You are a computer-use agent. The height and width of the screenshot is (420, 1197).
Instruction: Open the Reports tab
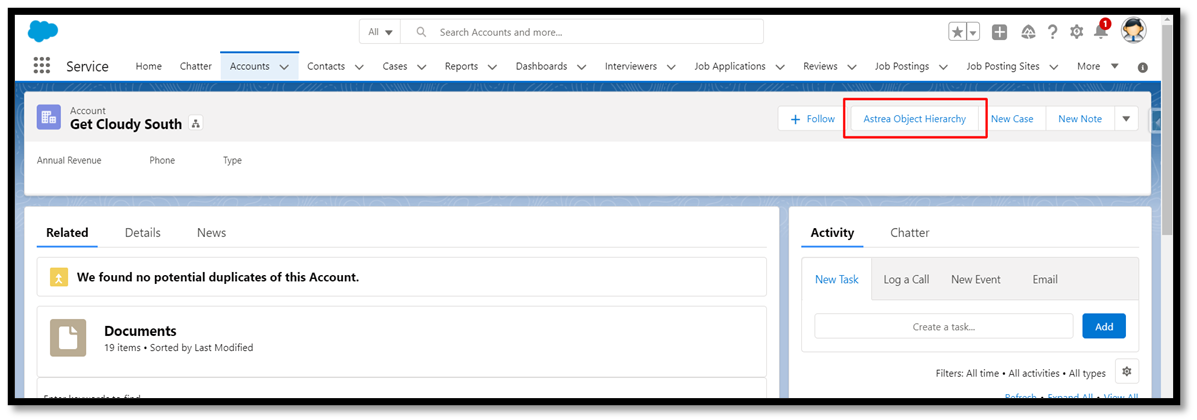tap(462, 66)
